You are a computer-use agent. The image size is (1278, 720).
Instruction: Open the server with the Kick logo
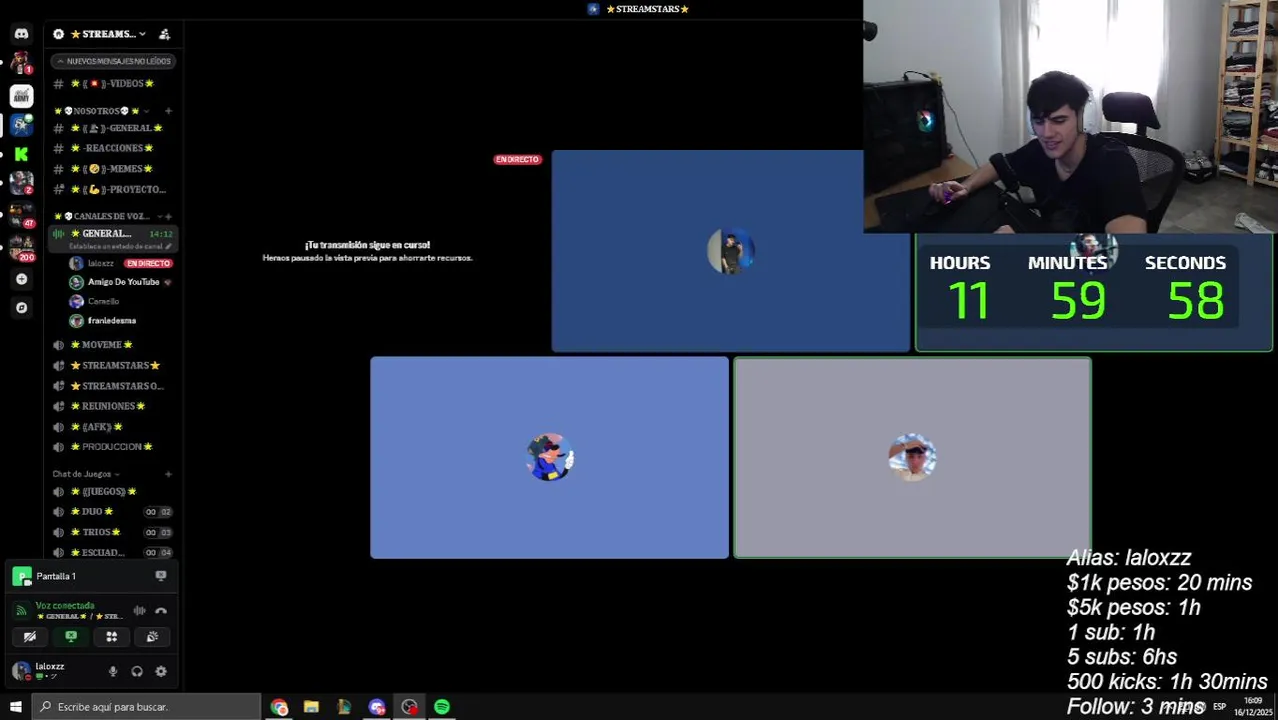click(21, 154)
